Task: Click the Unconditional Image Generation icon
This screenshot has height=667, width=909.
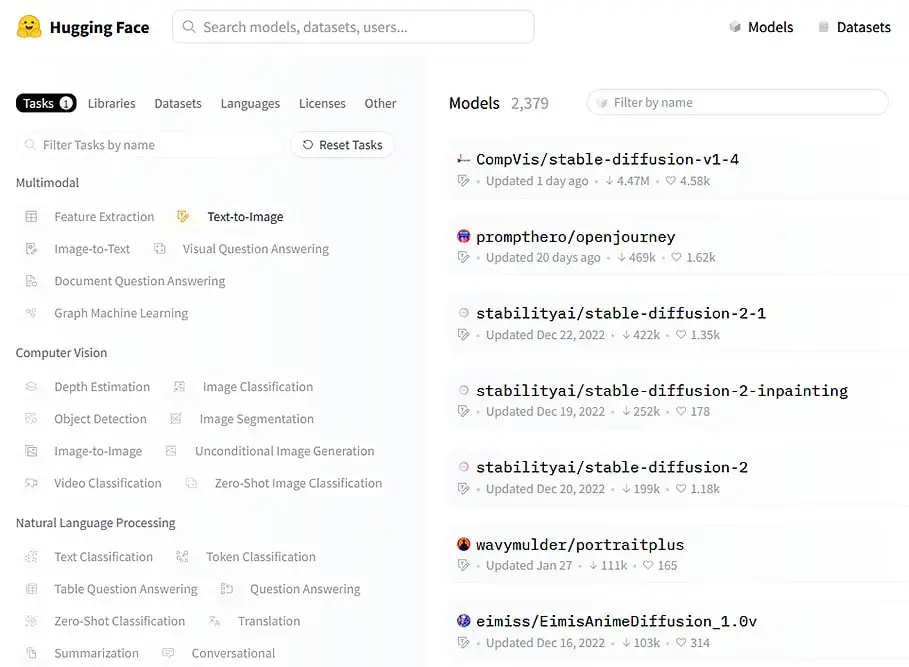Action: (171, 451)
